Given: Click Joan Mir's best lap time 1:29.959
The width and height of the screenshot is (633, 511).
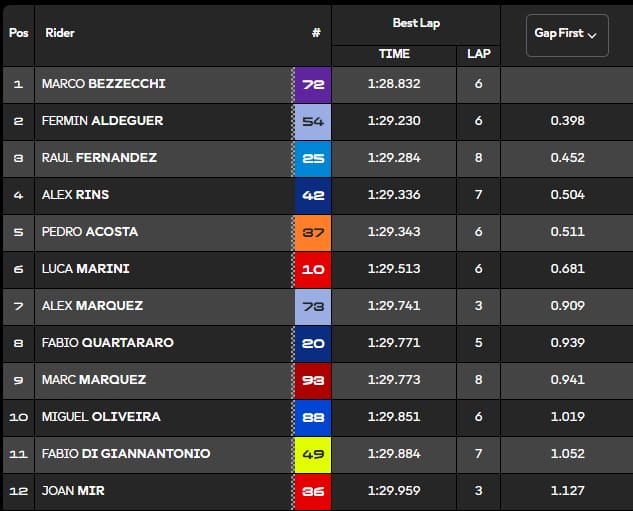Looking at the screenshot, I should [x=394, y=491].
